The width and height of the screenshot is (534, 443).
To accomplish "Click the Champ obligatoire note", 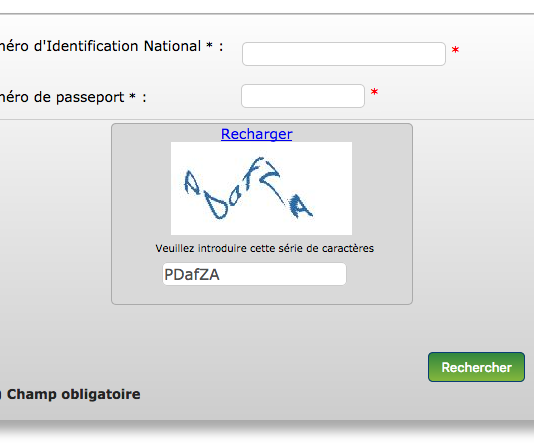I will [74, 394].
